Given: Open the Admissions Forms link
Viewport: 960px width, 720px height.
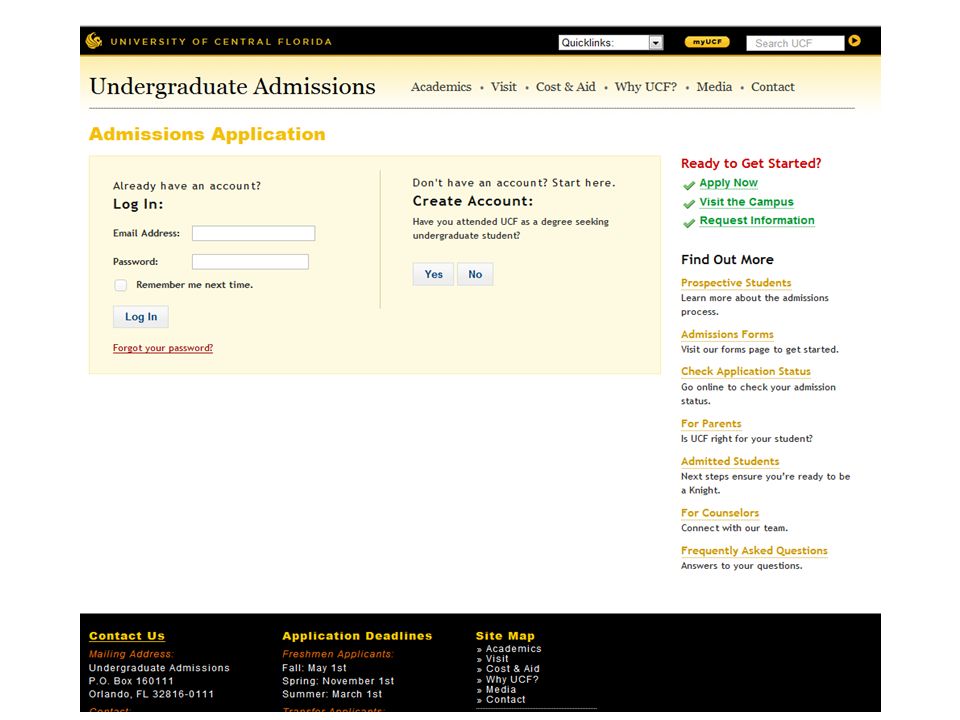Looking at the screenshot, I should click(727, 334).
